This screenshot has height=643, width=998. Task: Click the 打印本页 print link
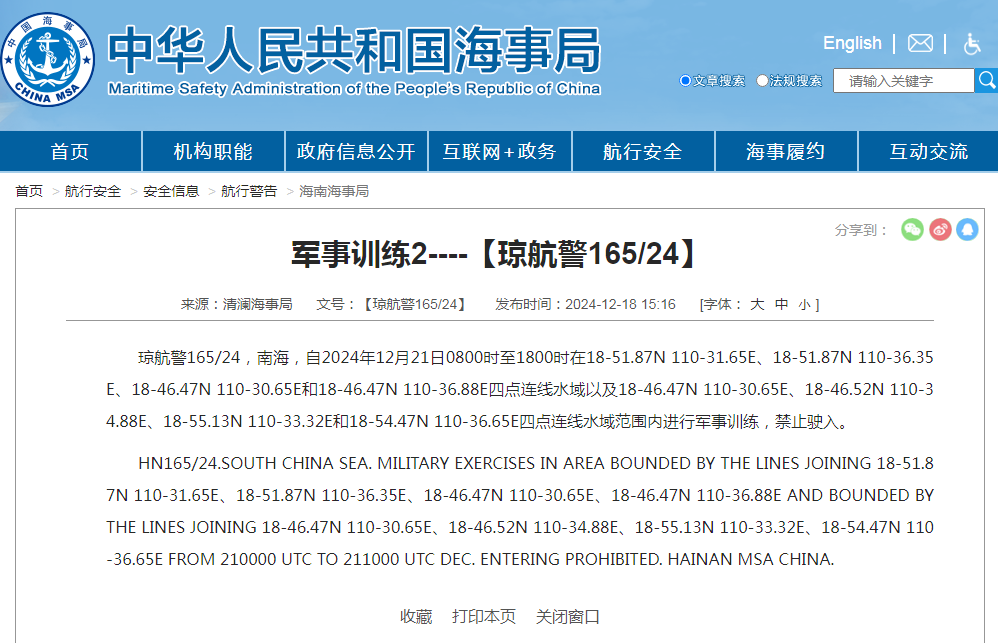[484, 616]
